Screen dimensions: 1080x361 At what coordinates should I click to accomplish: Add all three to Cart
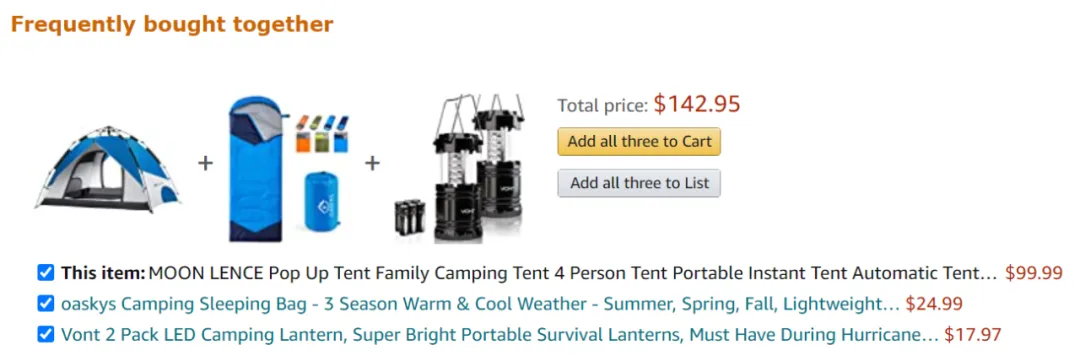tap(639, 141)
